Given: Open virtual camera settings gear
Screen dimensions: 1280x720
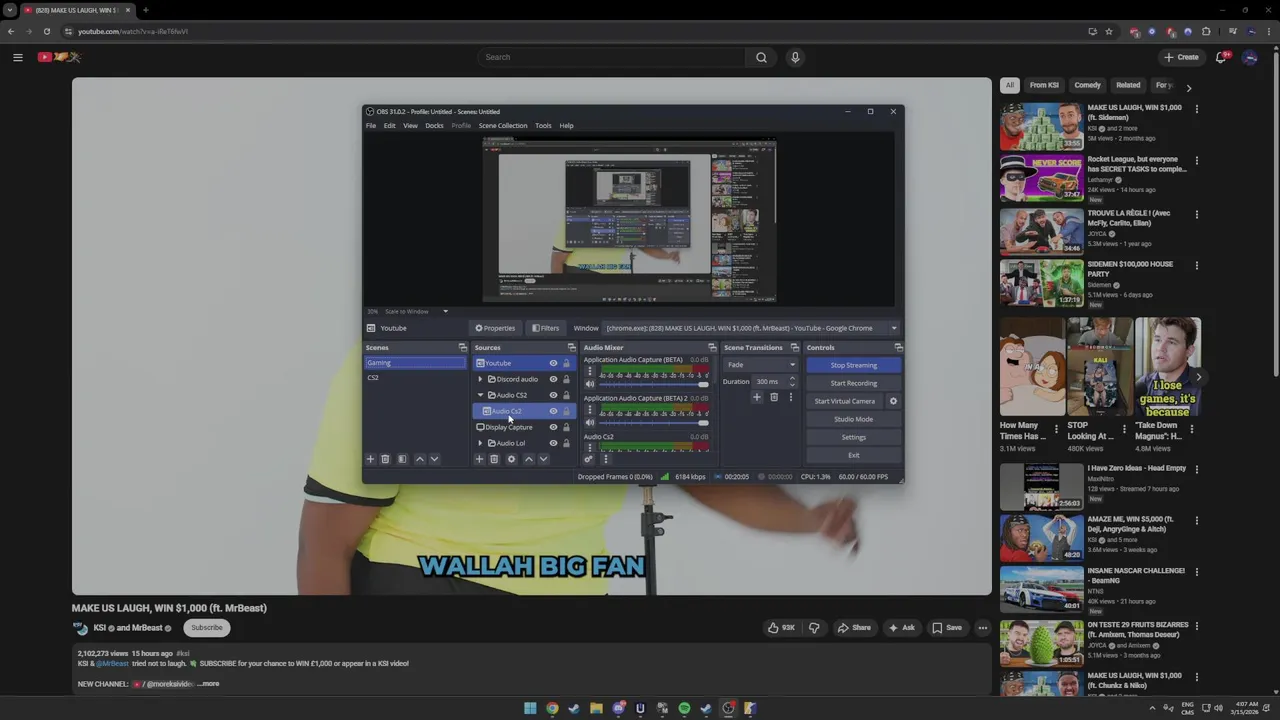Looking at the screenshot, I should (x=893, y=401).
